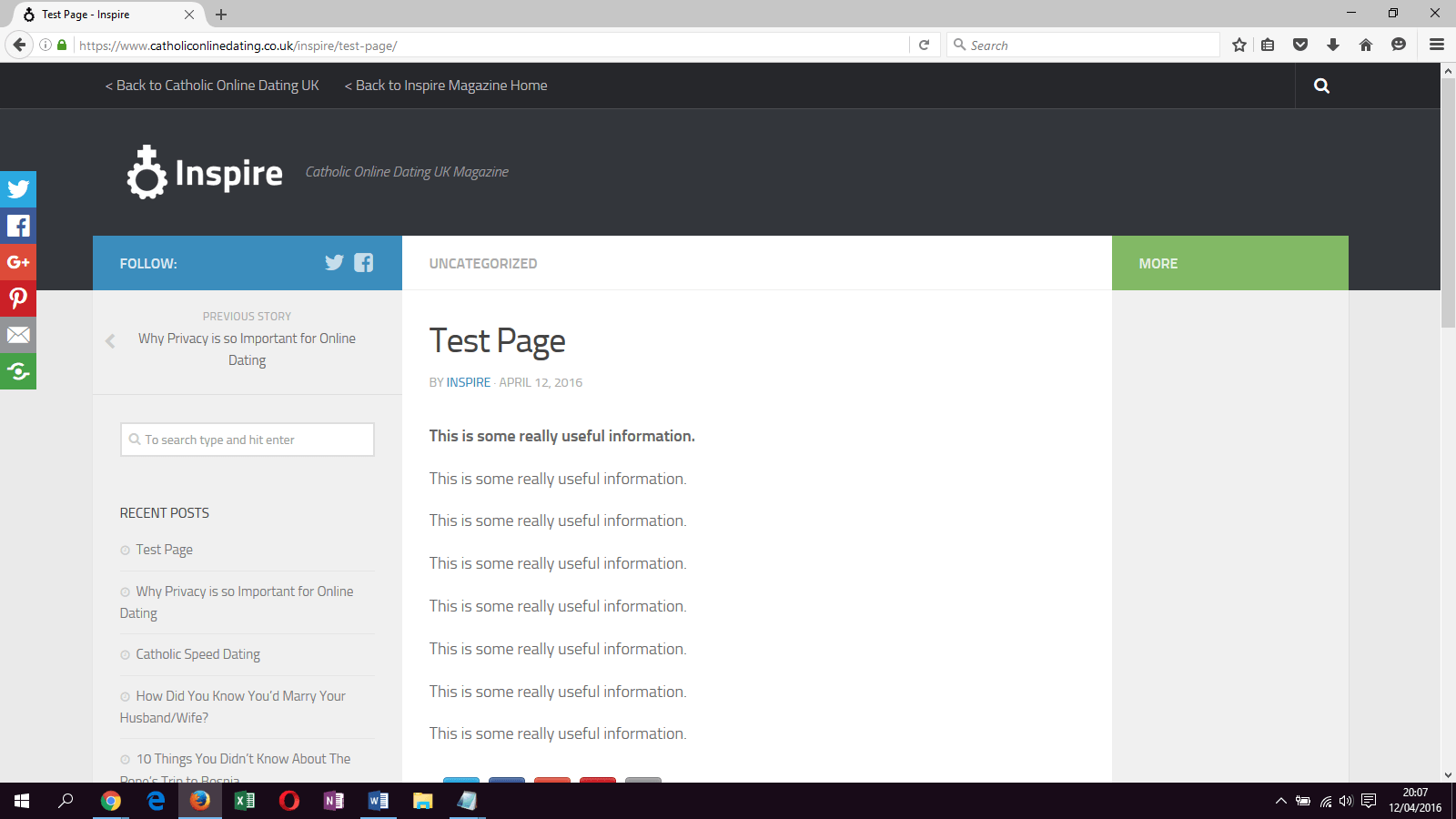
Task: Open the Catholic Speed Dating post
Action: tap(198, 654)
